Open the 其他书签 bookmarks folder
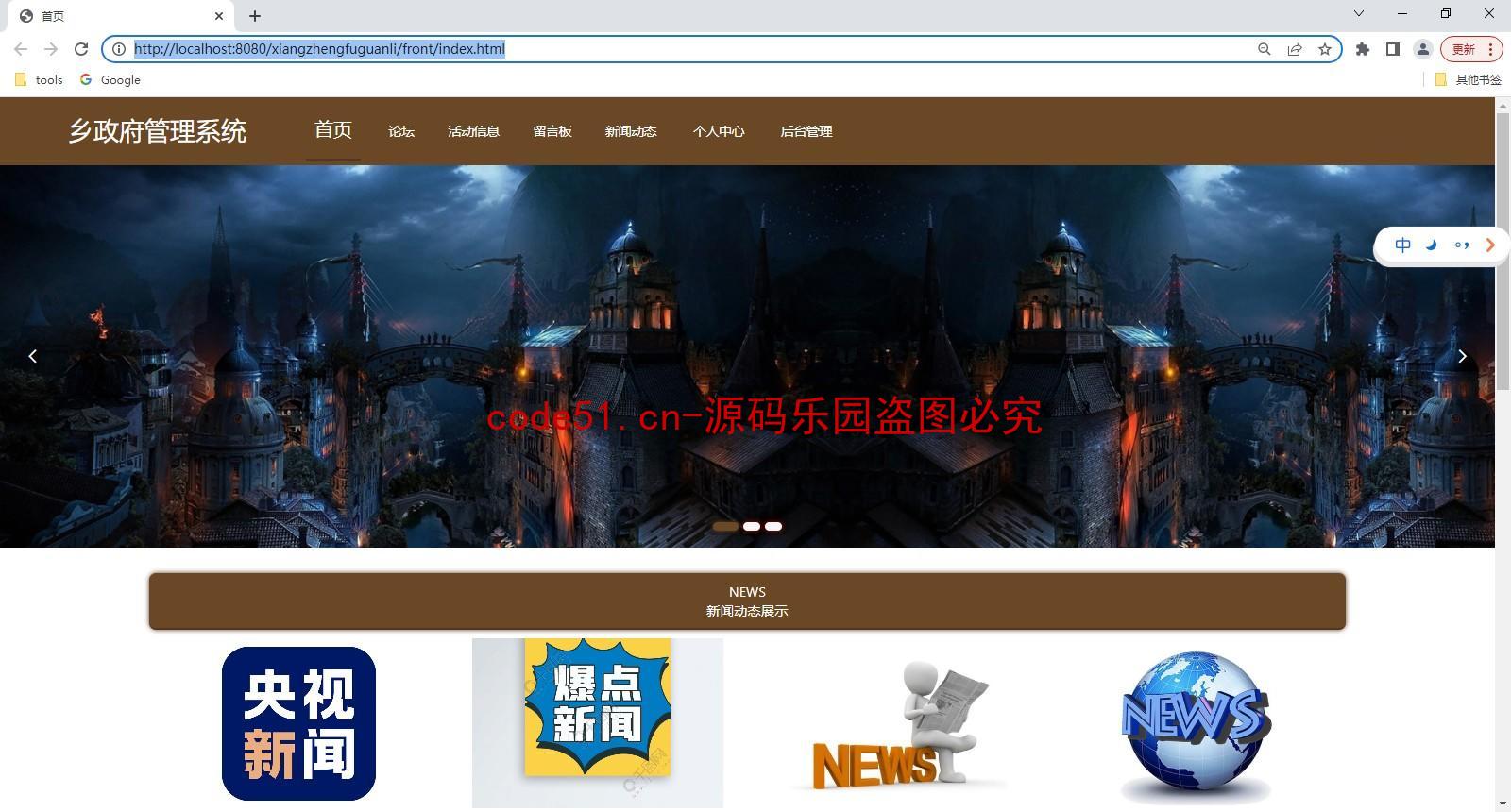The height and width of the screenshot is (812, 1511). click(x=1469, y=80)
